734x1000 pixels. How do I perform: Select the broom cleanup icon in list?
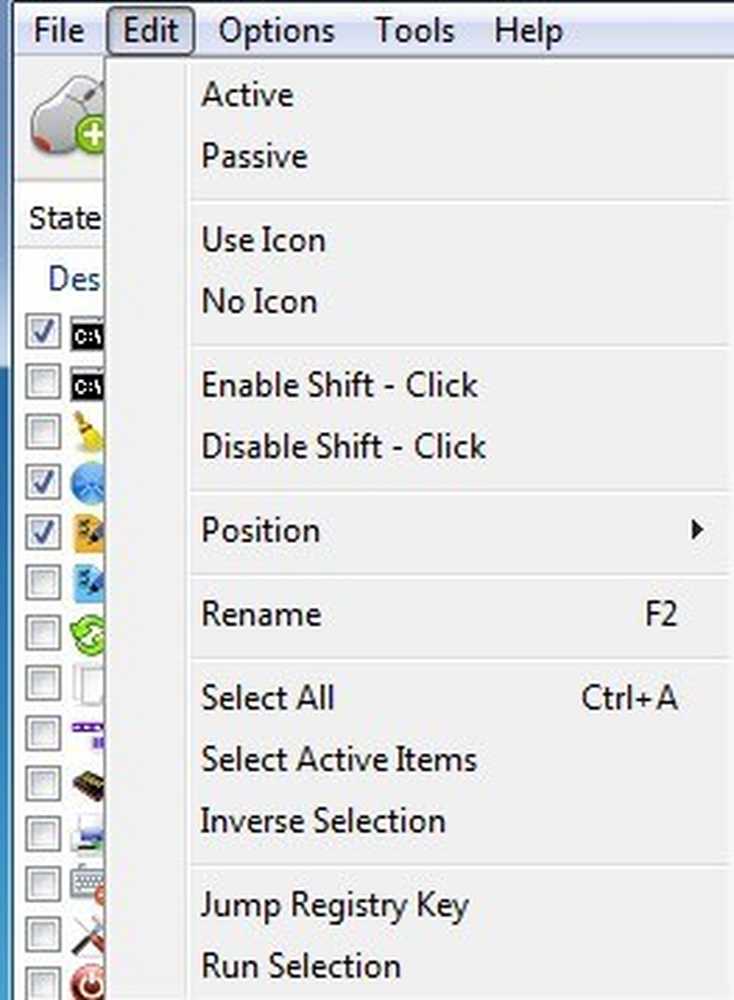click(x=88, y=431)
